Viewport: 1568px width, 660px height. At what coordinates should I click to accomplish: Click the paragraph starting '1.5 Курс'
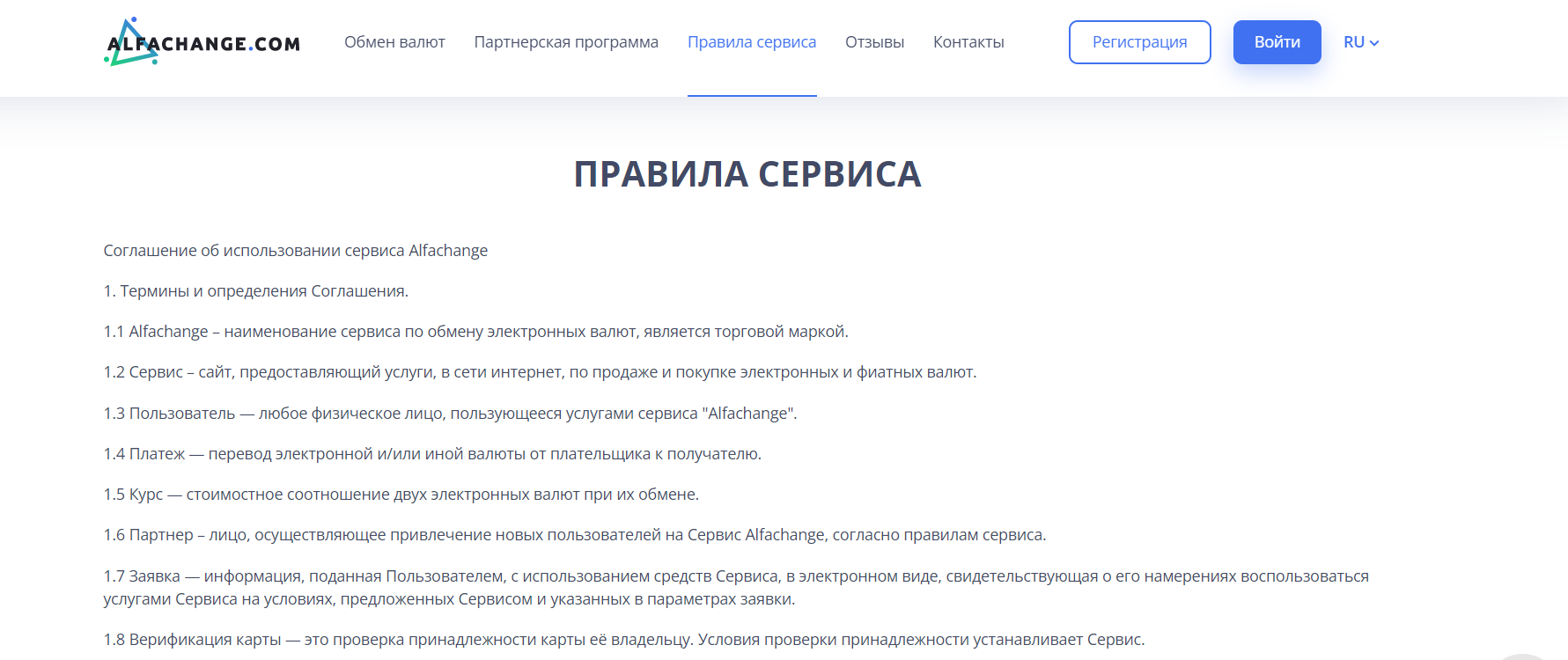click(x=401, y=495)
